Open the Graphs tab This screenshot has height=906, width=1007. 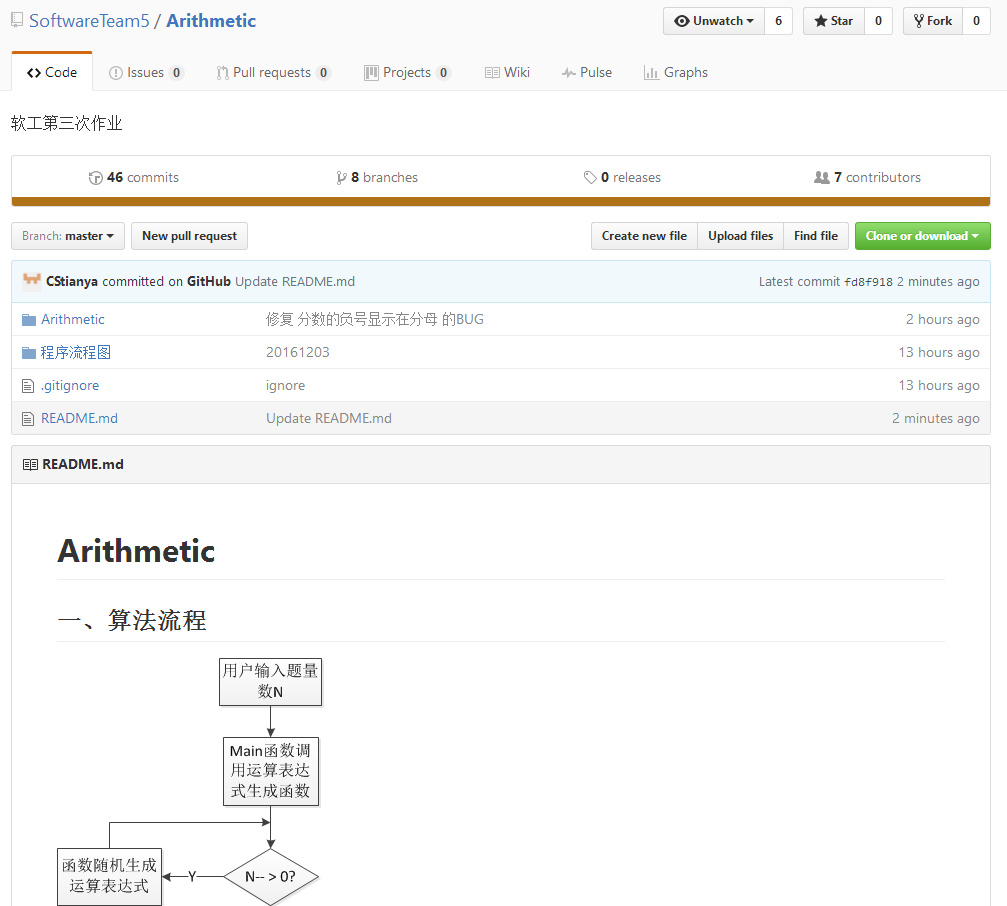click(676, 73)
